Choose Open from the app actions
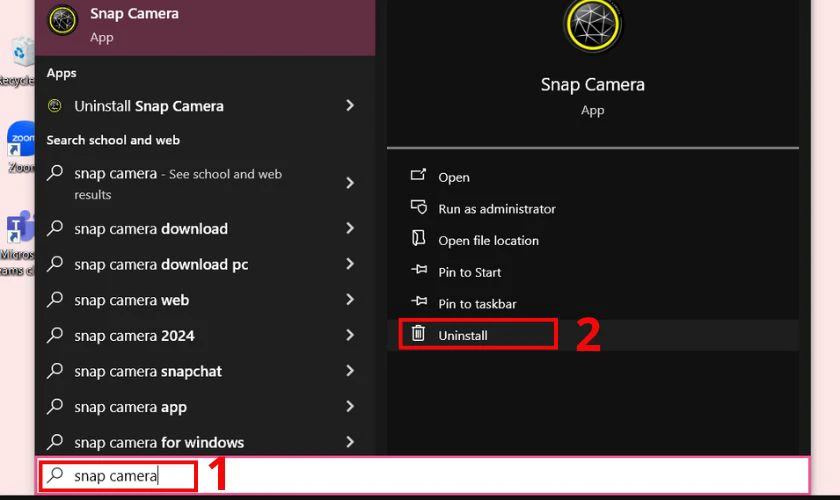 tap(592, 177)
